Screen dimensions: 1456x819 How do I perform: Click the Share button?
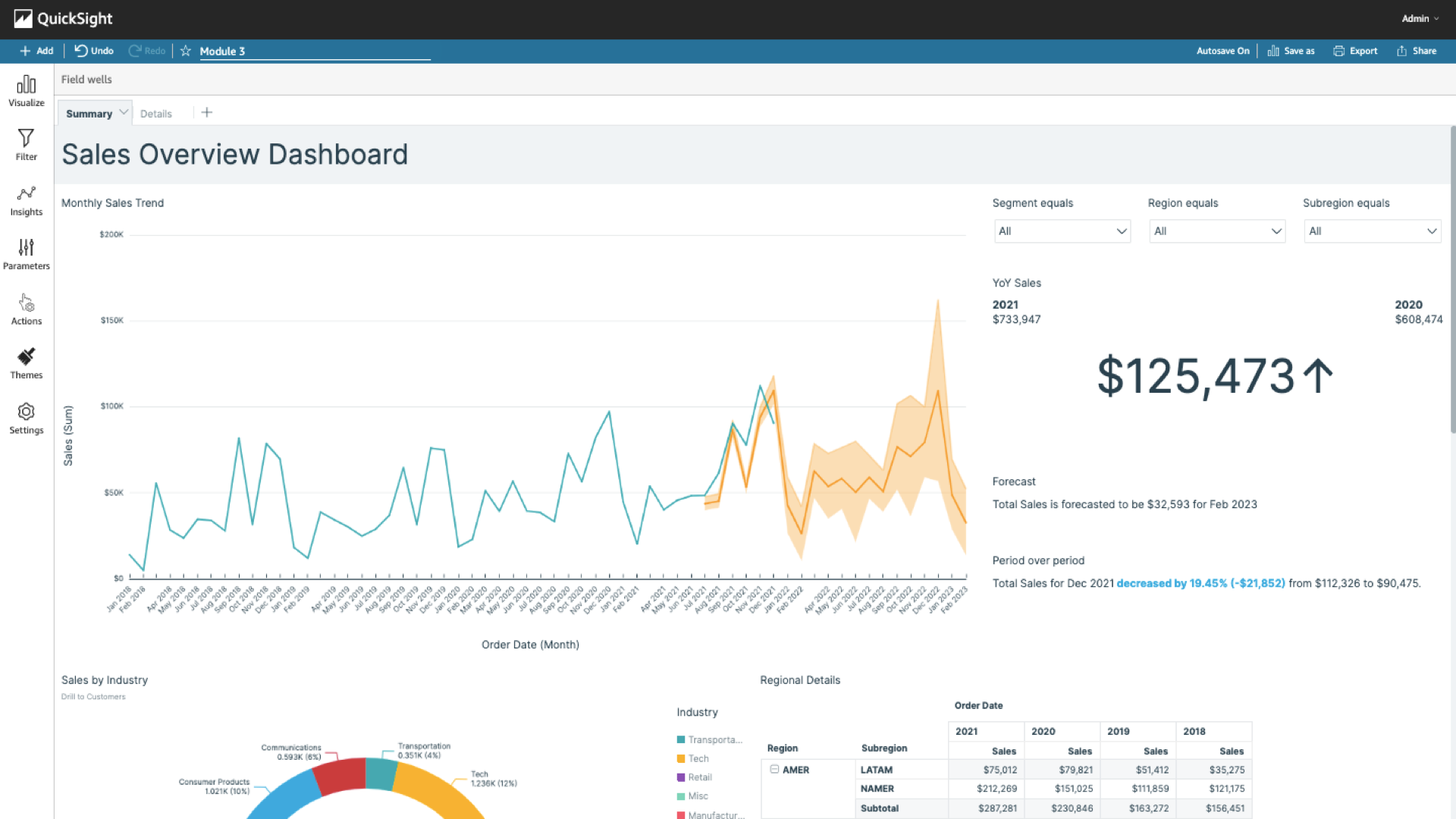tap(1417, 51)
